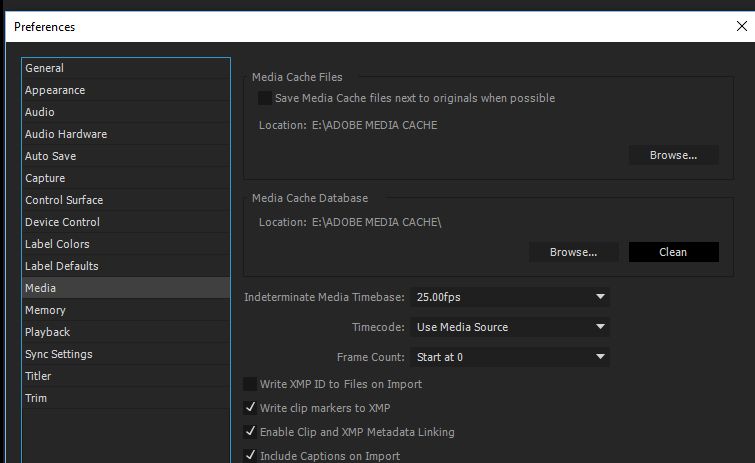Image resolution: width=755 pixels, height=463 pixels.
Task: Click the Clean button
Action: (x=673, y=252)
